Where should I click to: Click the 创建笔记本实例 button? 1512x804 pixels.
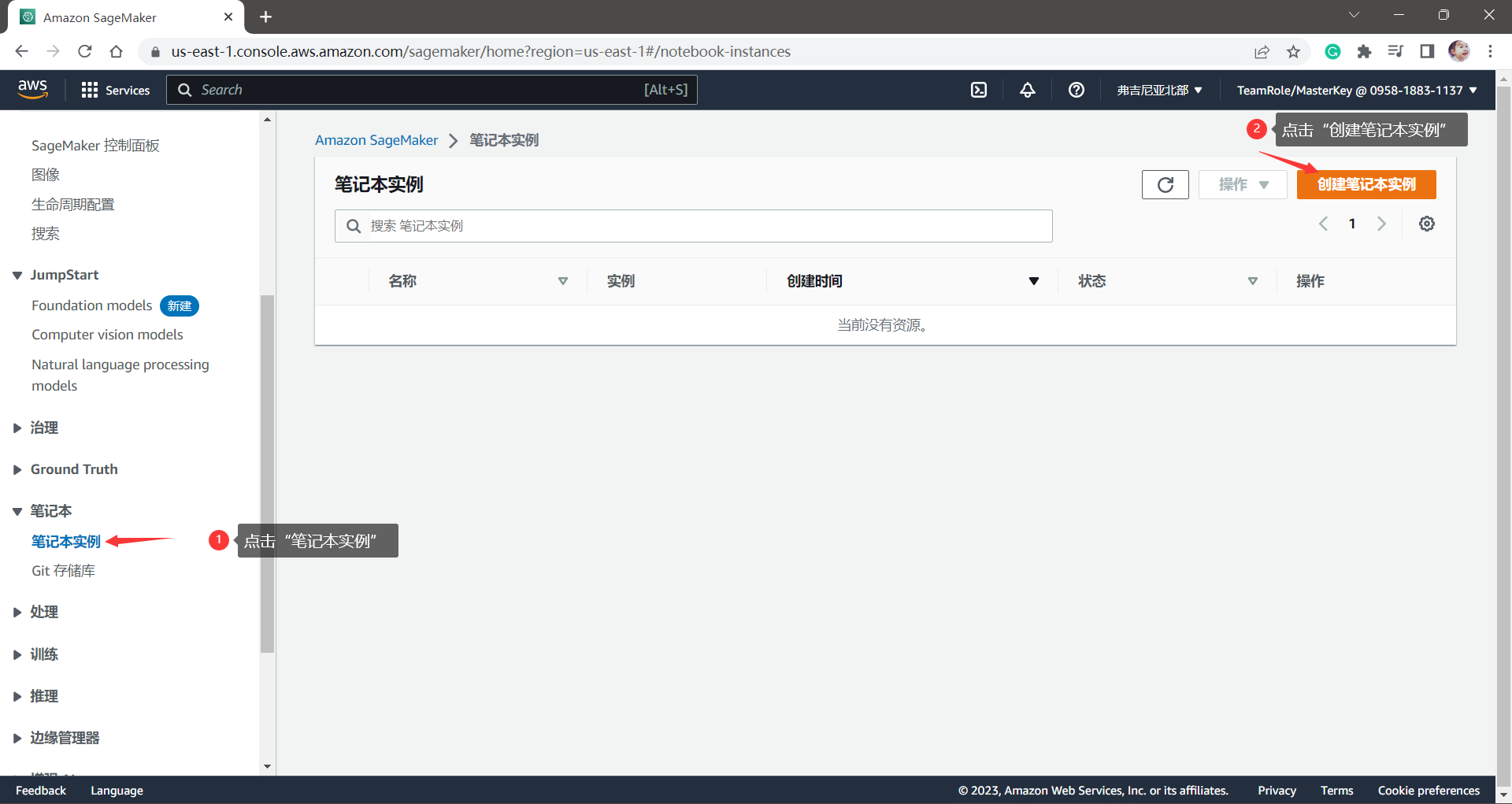pyautogui.click(x=1366, y=184)
